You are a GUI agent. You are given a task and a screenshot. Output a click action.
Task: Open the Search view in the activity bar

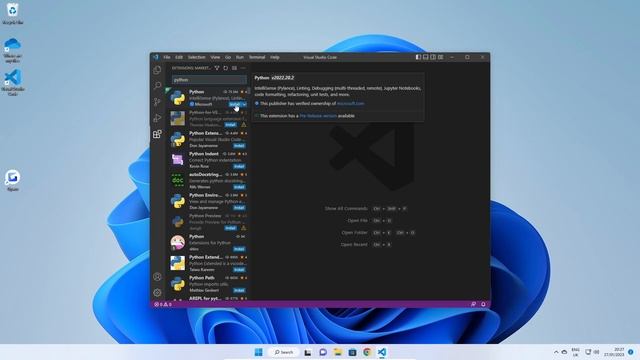pos(157,86)
